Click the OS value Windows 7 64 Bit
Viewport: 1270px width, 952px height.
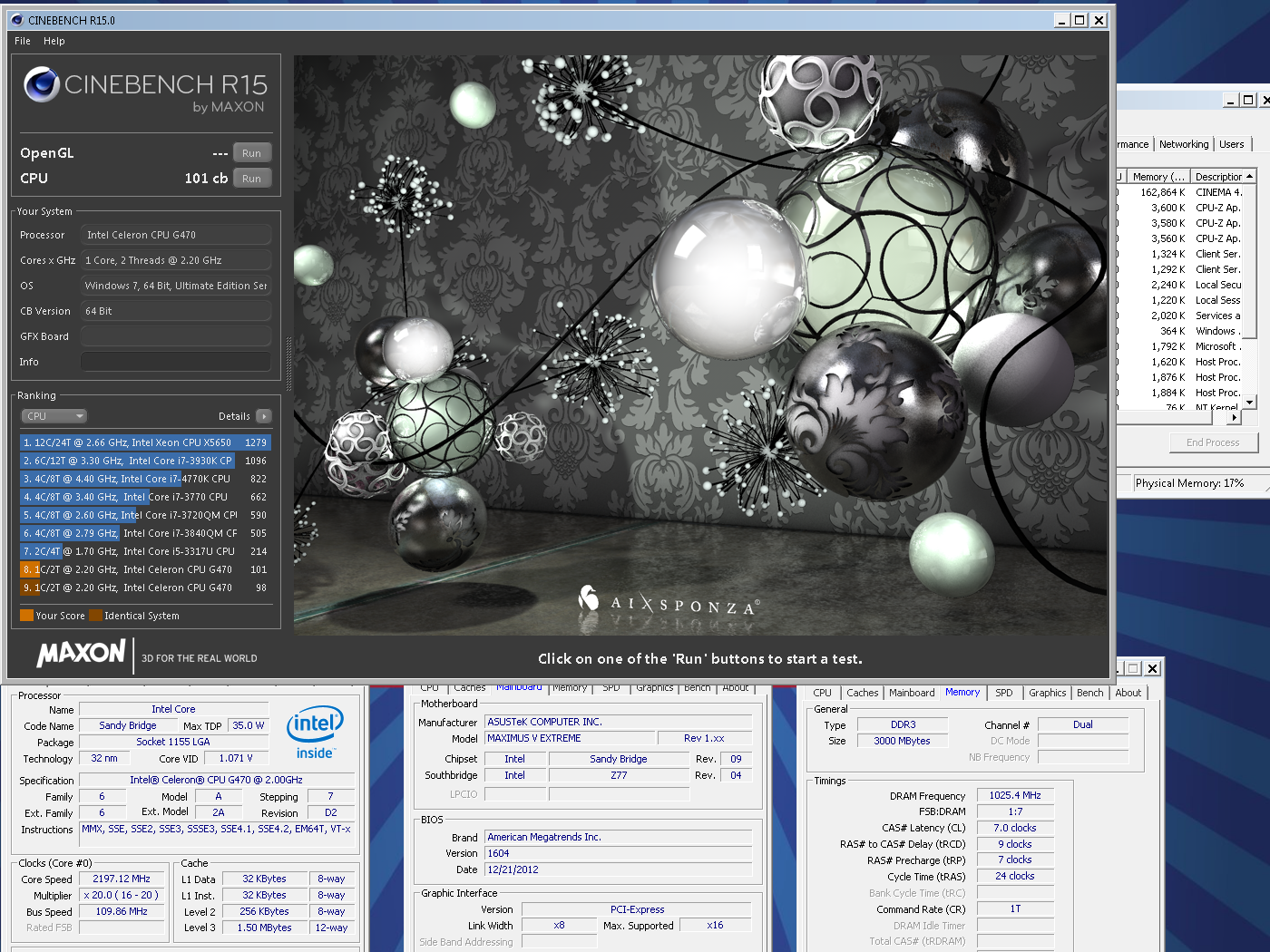click(x=176, y=286)
